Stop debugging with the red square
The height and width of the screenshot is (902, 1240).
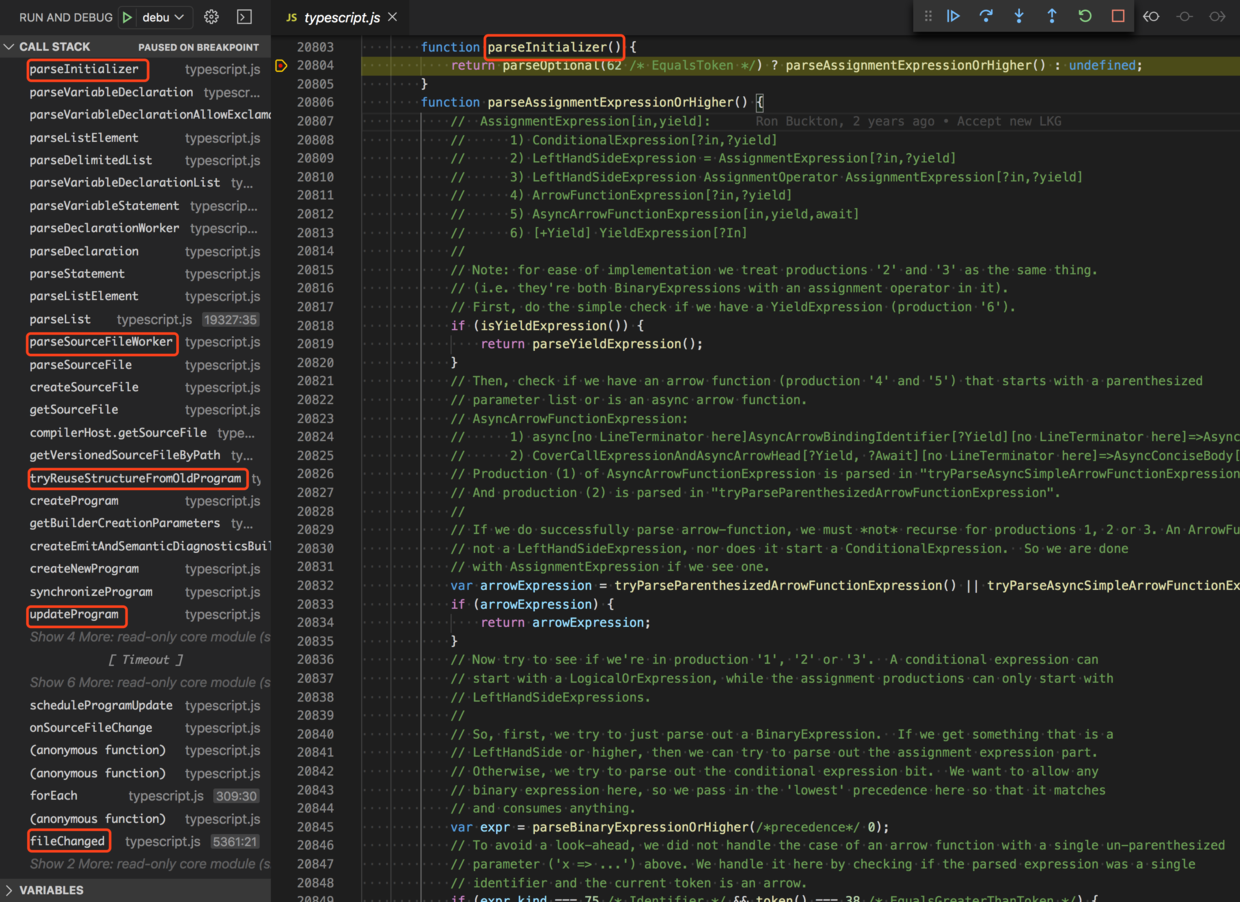coord(1118,16)
